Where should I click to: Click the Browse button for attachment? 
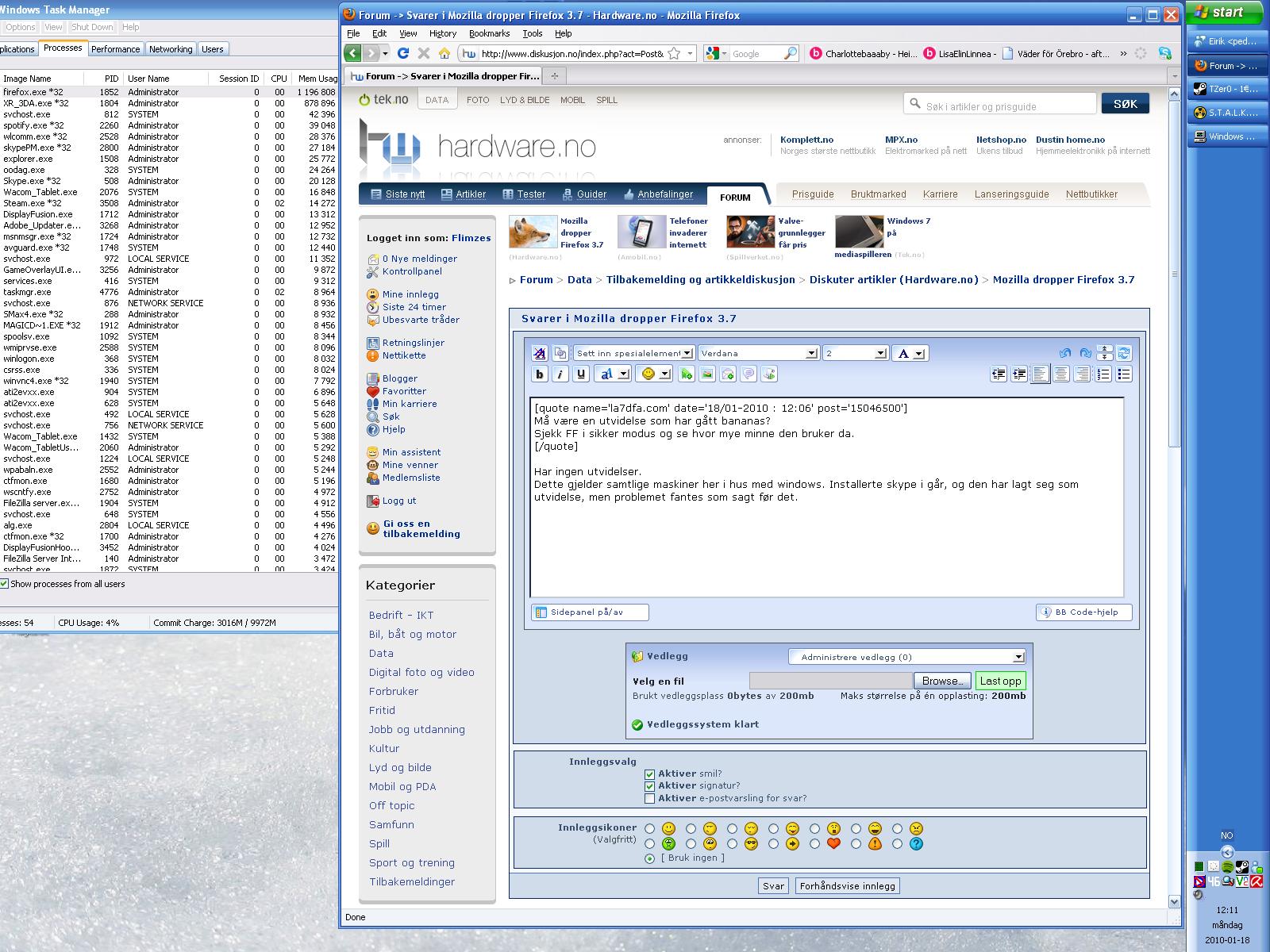[942, 681]
